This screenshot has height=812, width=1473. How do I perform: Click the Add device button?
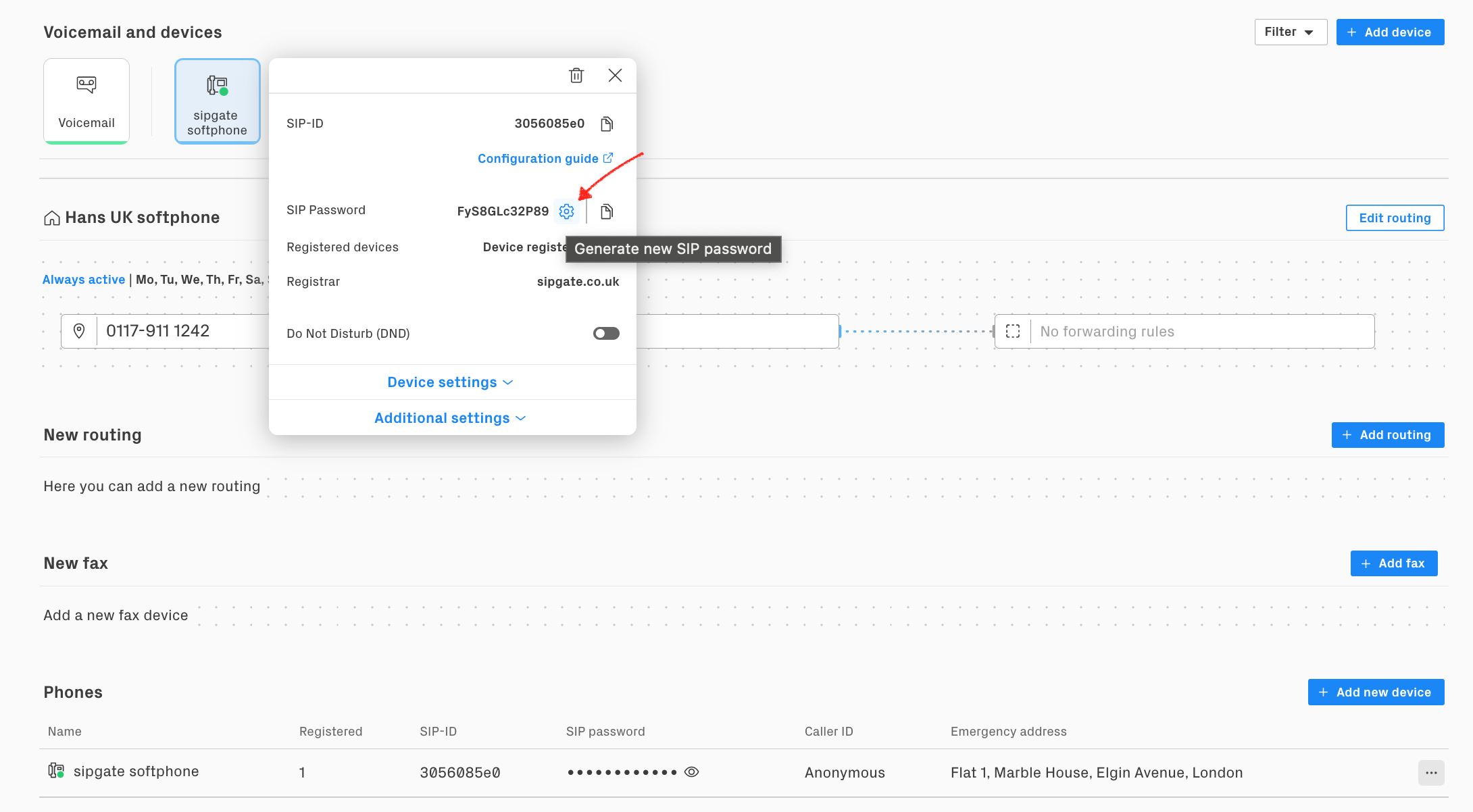click(1390, 32)
